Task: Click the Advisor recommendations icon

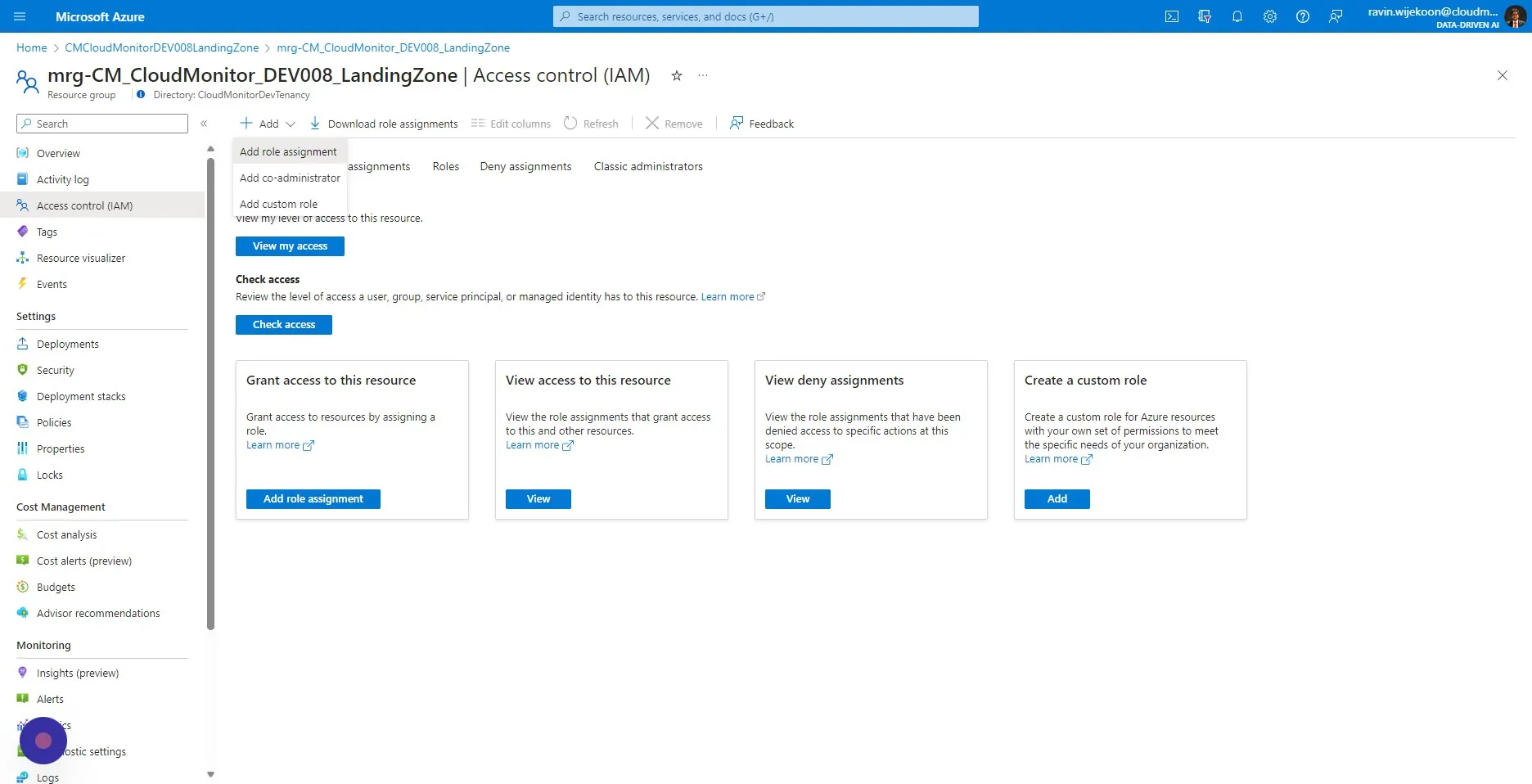Action: tap(23, 613)
